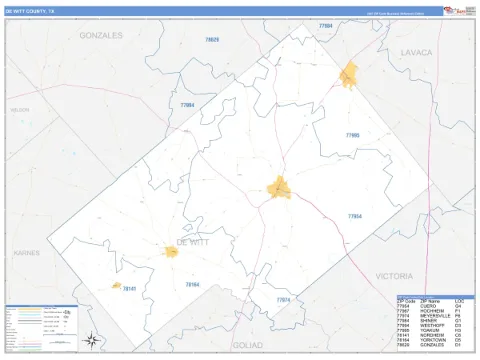Click the 78164 ZIP label on map

click(192, 285)
